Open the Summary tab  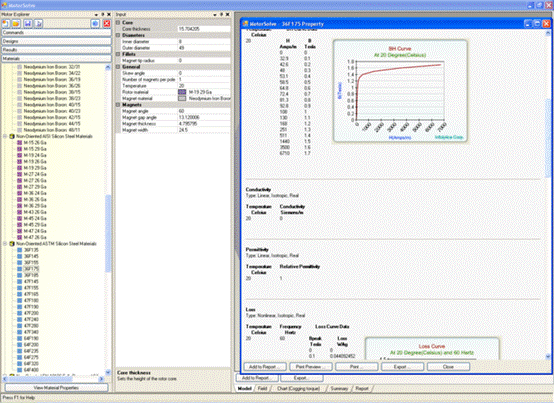click(339, 389)
